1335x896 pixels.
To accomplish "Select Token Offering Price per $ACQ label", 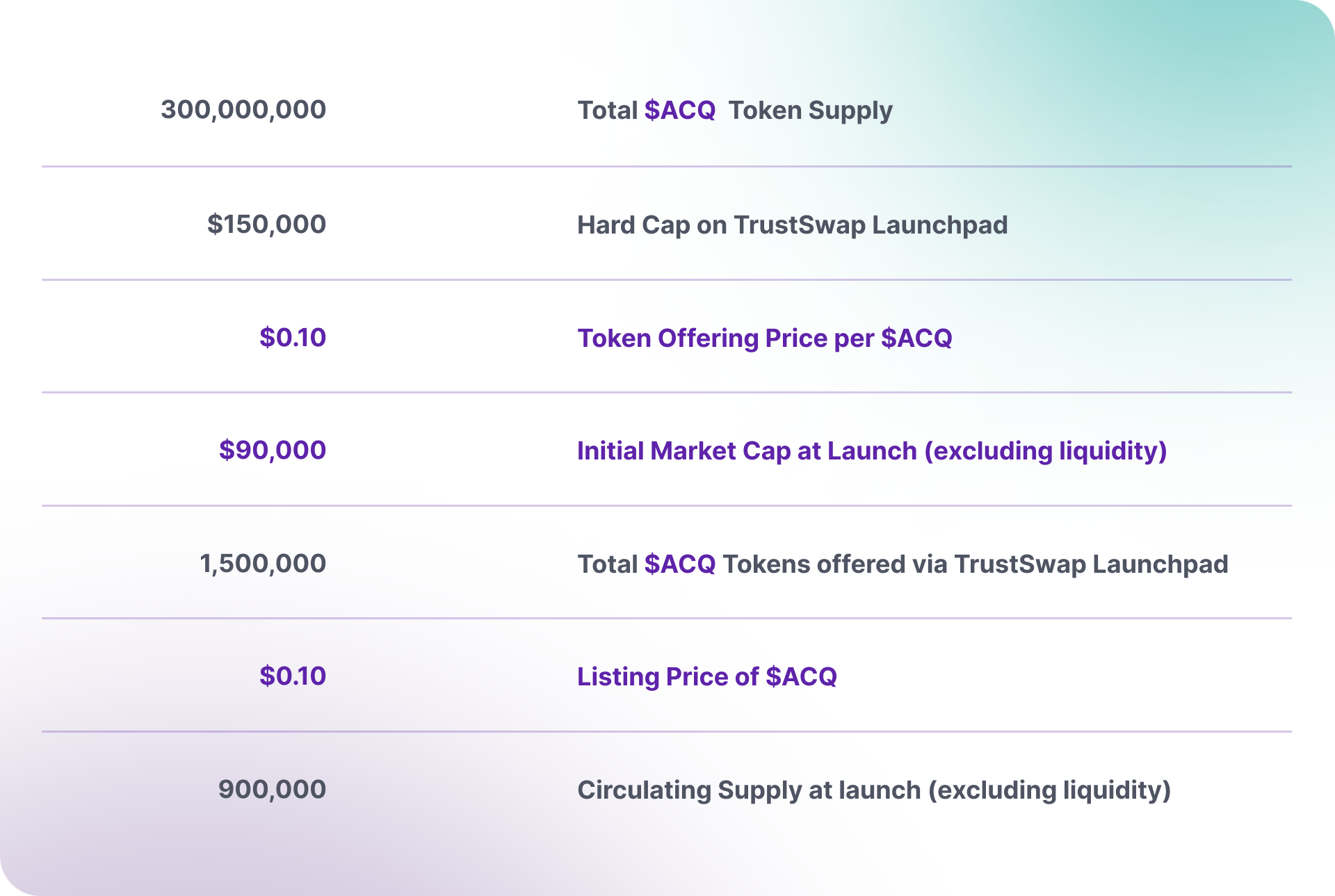I will (x=765, y=339).
